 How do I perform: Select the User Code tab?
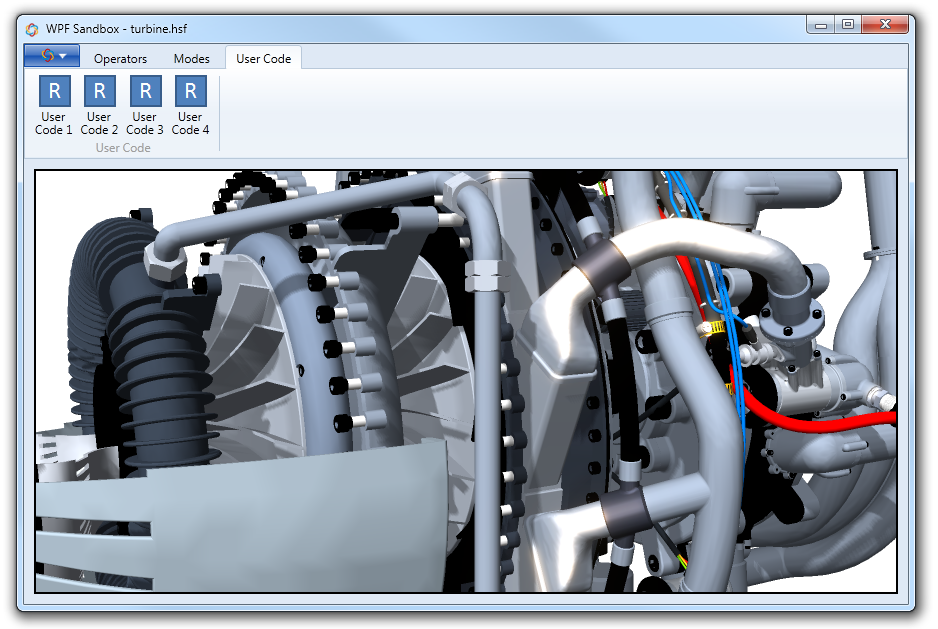coord(263,59)
